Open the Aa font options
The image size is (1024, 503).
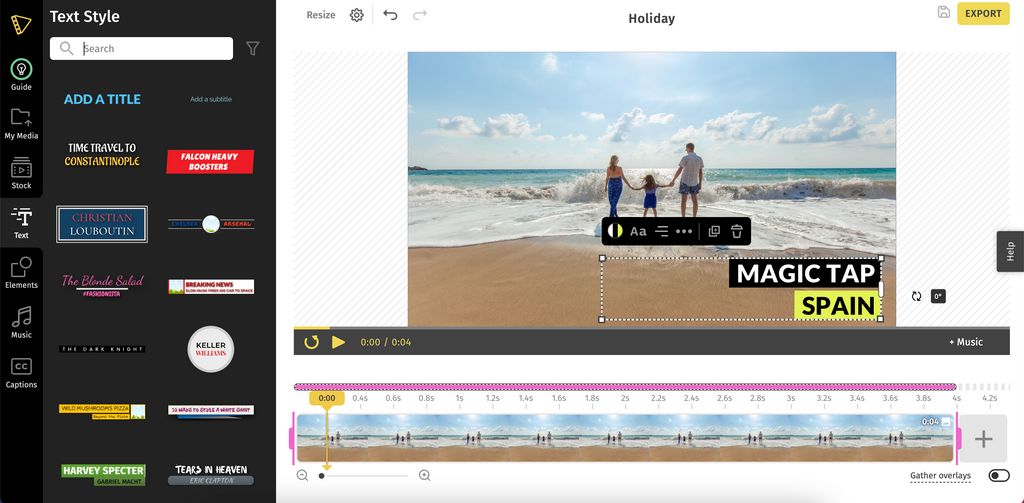pos(638,231)
